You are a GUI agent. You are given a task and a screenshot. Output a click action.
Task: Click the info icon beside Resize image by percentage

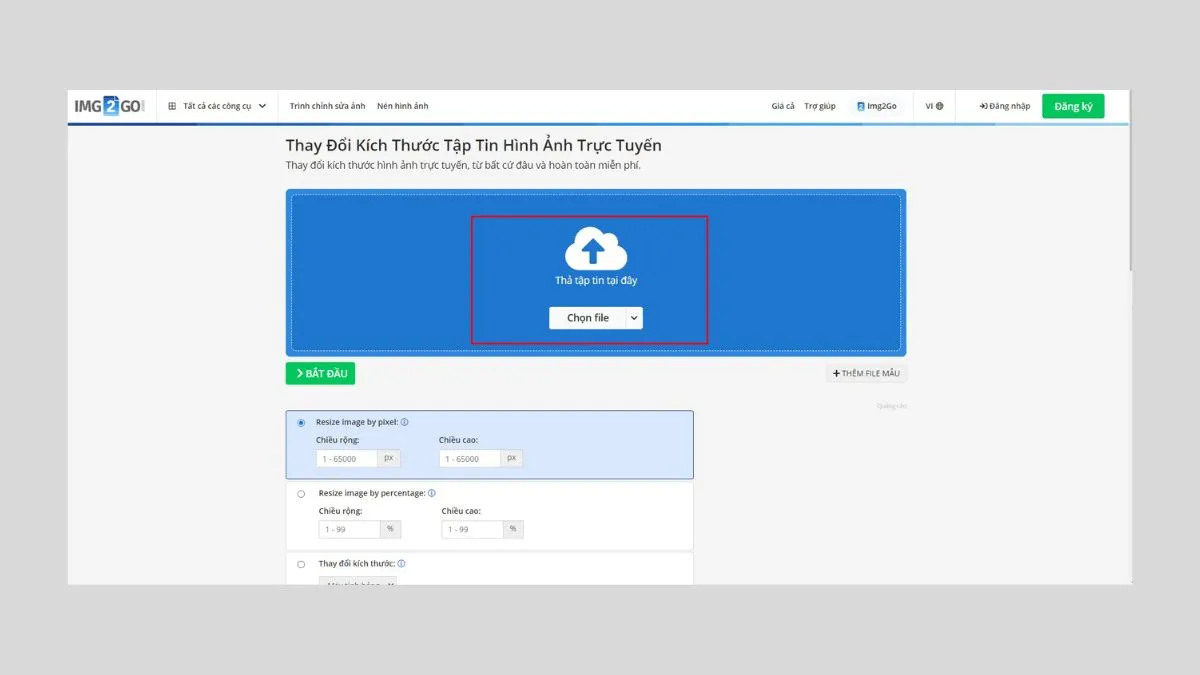tap(432, 493)
